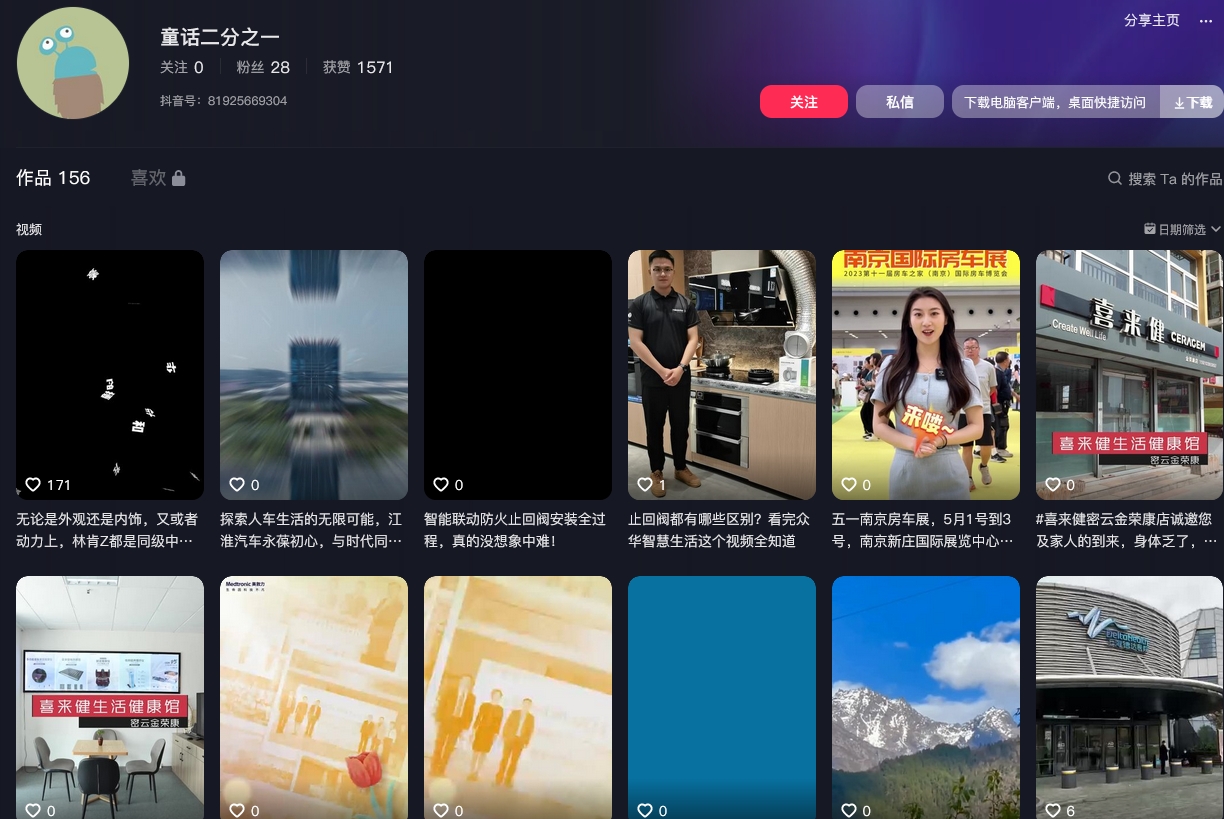Click heart icon on 林肯Z video

click(33, 484)
